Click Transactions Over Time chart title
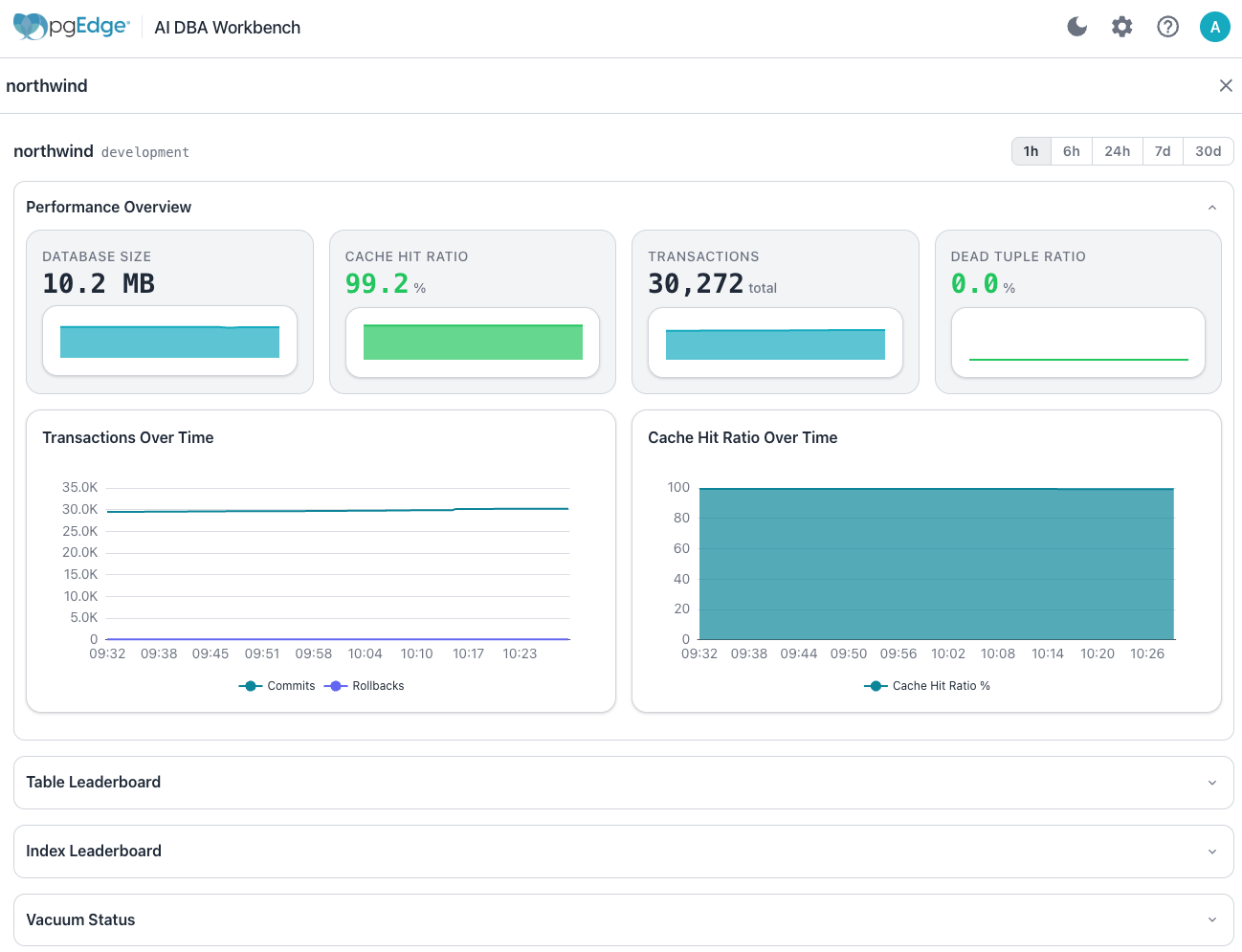 [128, 437]
